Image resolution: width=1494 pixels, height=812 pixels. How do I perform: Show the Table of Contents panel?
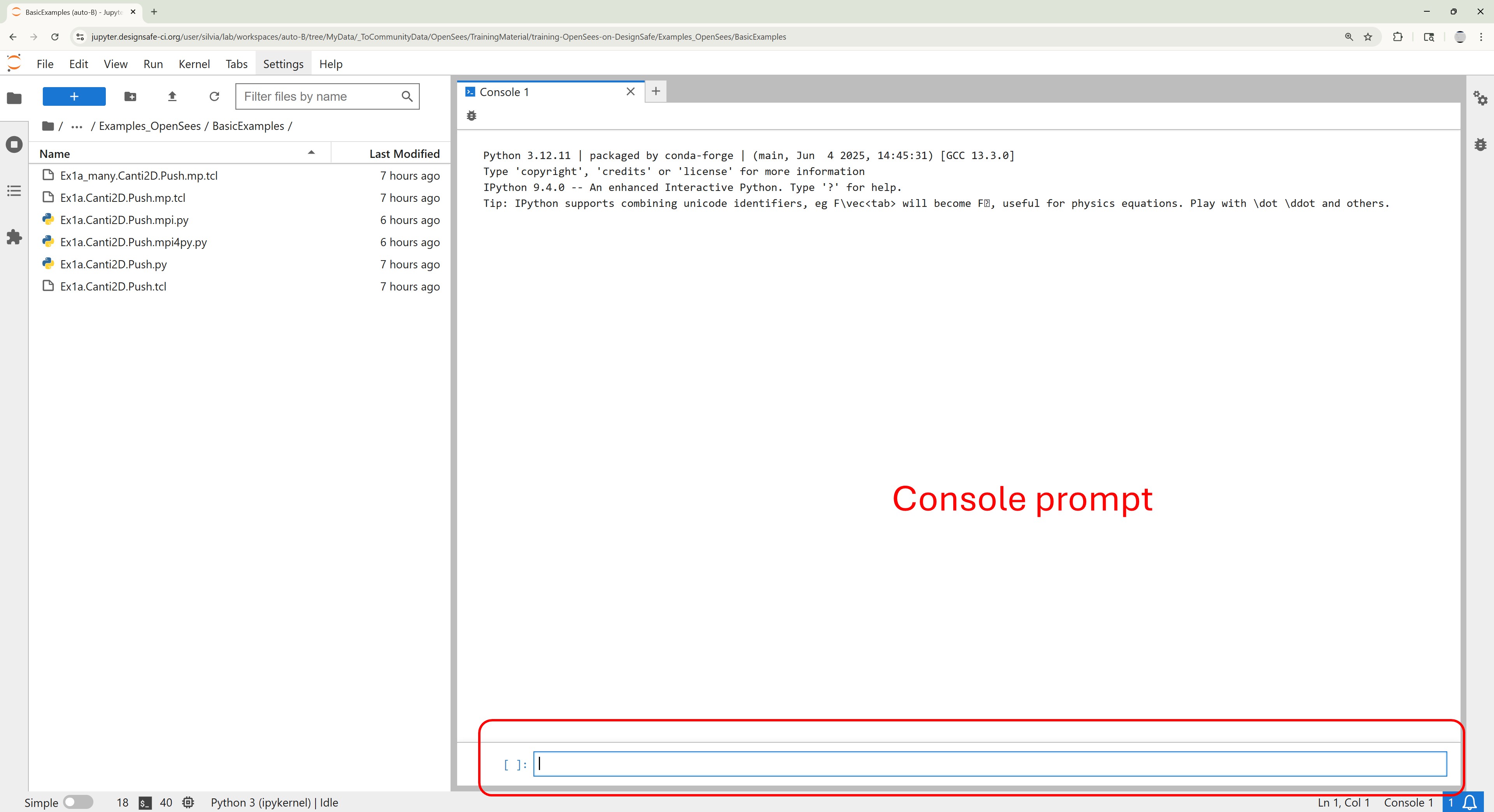pyautogui.click(x=14, y=191)
